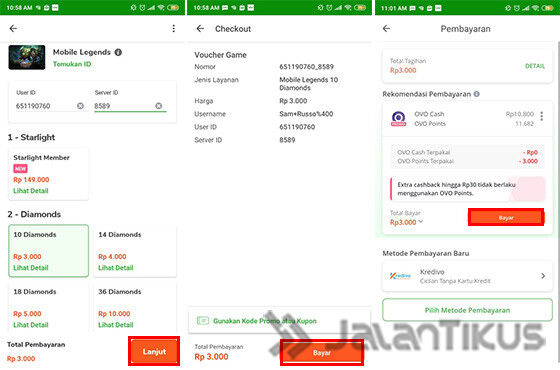The height and width of the screenshot is (370, 560).
Task: Tap the 11:01 AM clock on Pembayaran screen
Action: [x=394, y=8]
